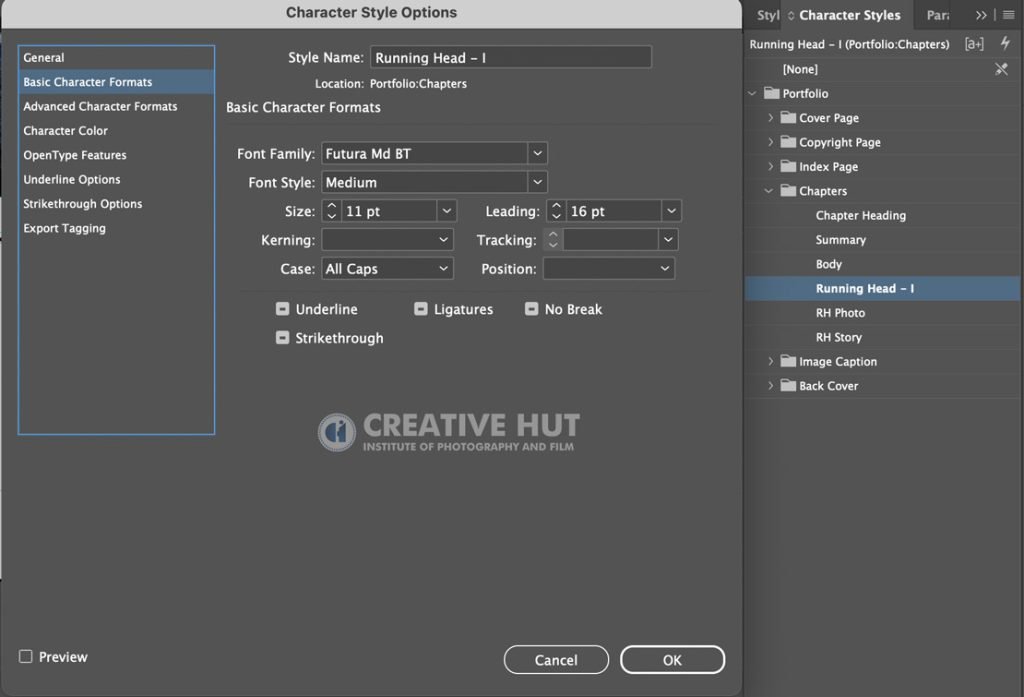Click the Style Name input field
Viewport: 1024px width, 697px height.
[x=511, y=57]
